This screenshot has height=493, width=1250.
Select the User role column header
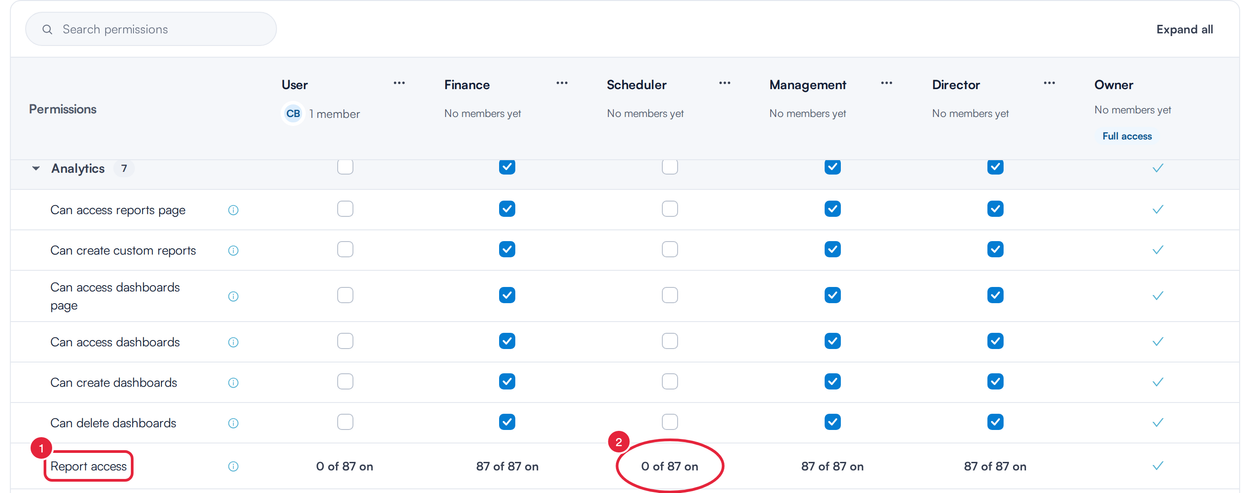point(295,85)
